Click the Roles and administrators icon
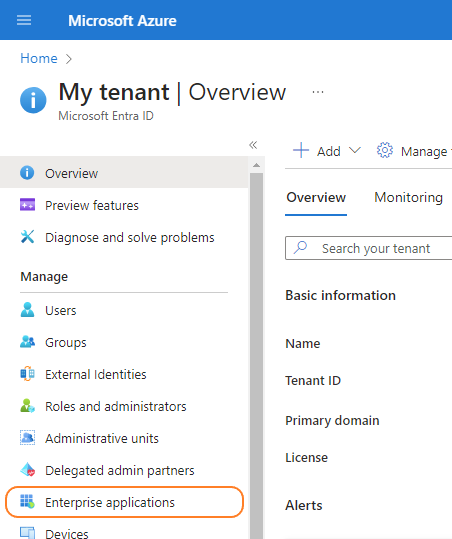452x539 pixels. pyautogui.click(x=27, y=406)
